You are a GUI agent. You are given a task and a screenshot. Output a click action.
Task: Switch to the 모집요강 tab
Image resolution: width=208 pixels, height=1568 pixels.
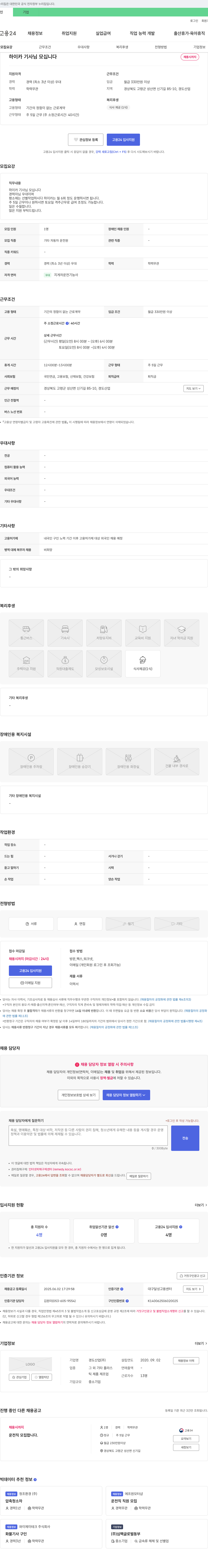pos(6,47)
